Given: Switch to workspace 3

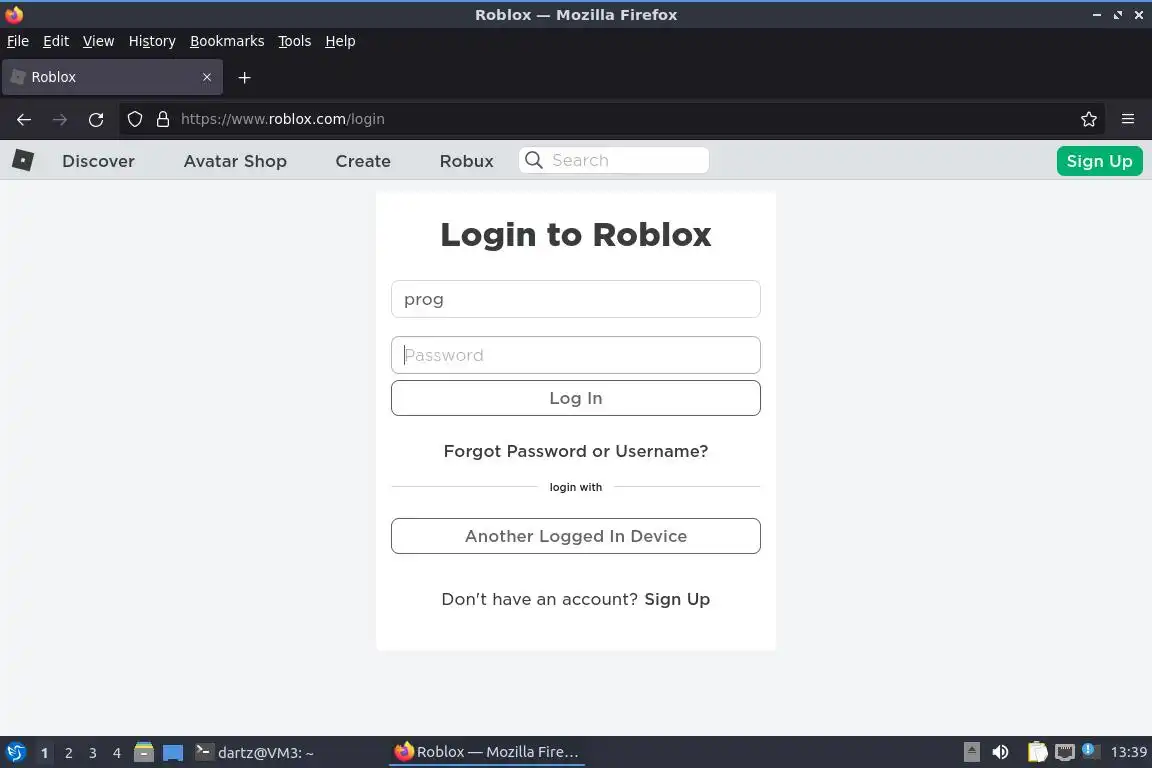Looking at the screenshot, I should pyautogui.click(x=93, y=753).
